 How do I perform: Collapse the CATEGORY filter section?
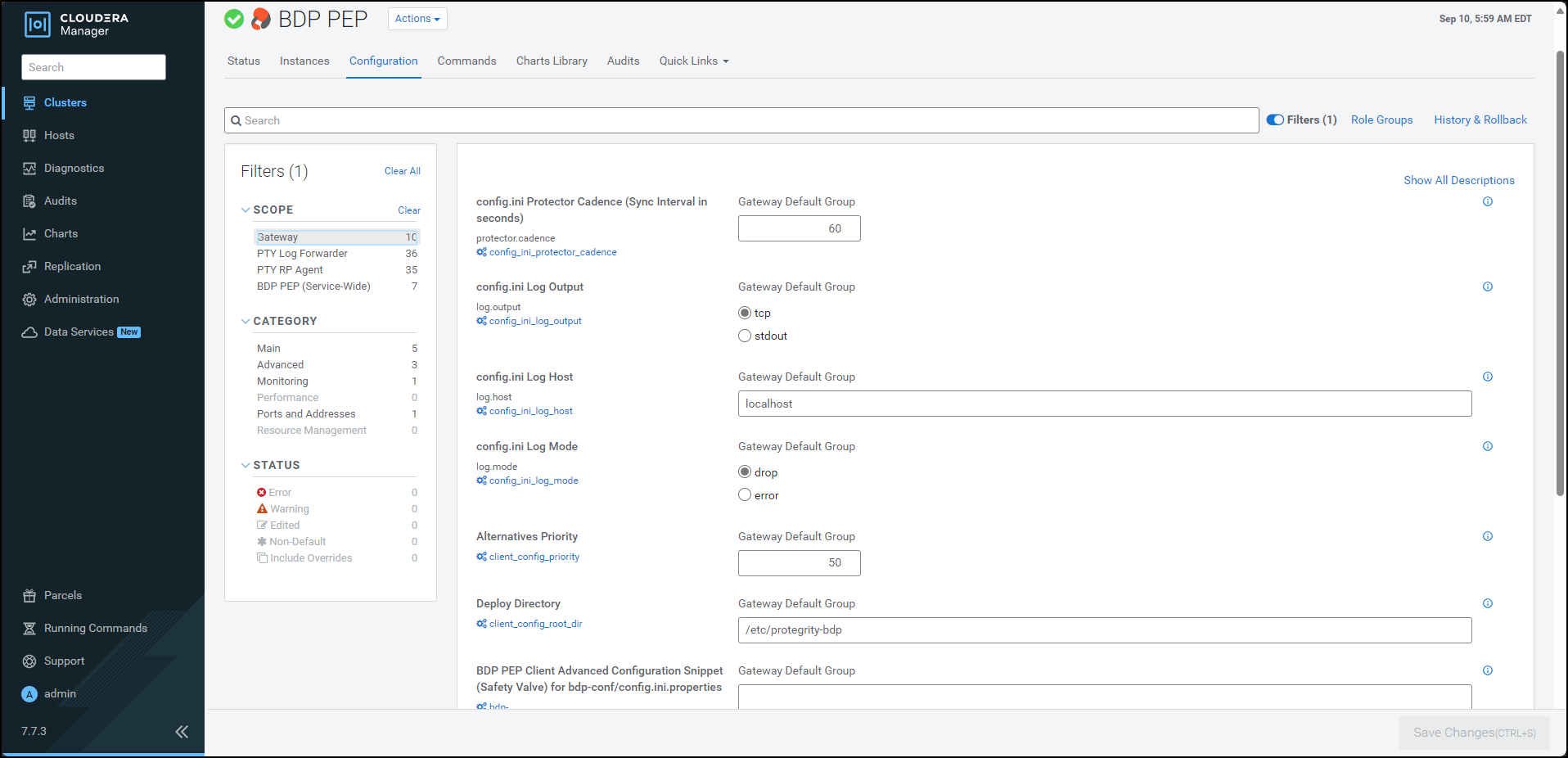(246, 322)
